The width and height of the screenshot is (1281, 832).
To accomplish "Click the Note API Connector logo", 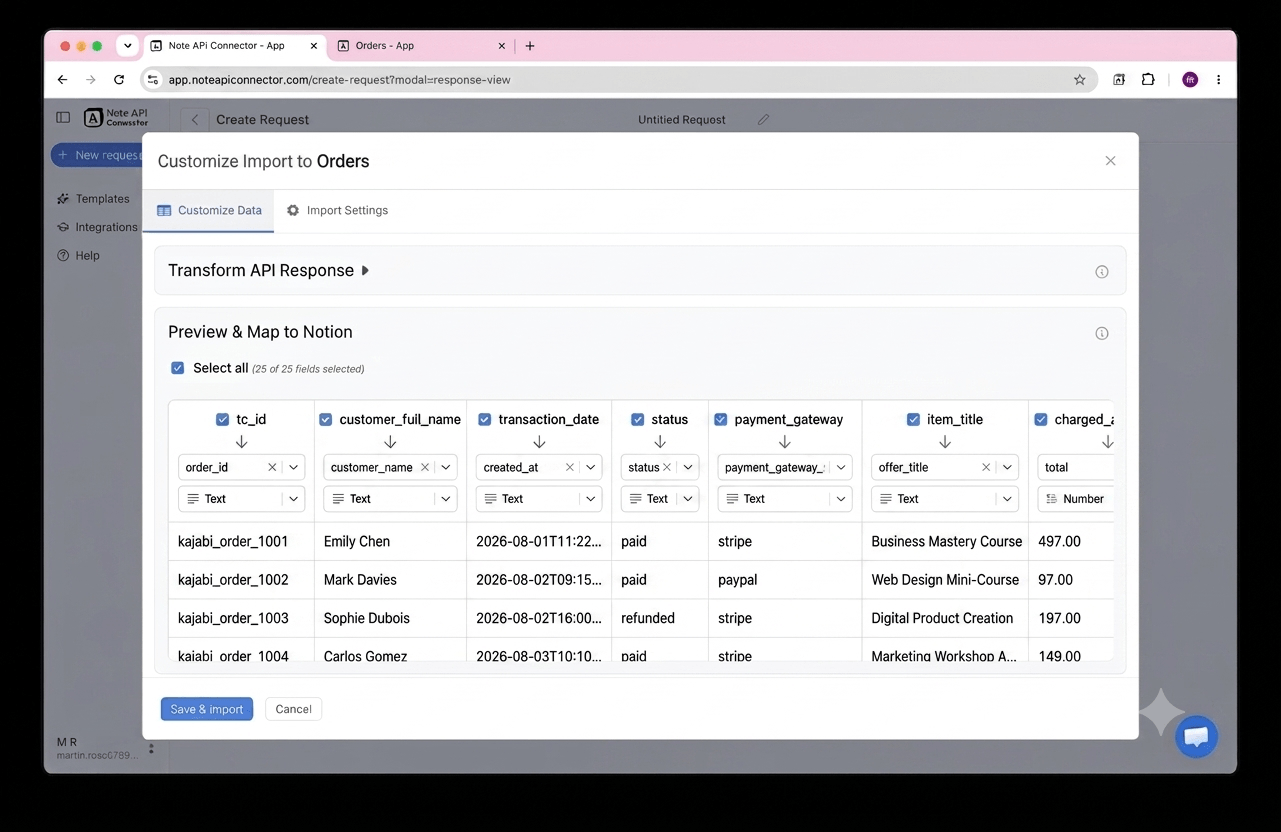I will pyautogui.click(x=116, y=118).
